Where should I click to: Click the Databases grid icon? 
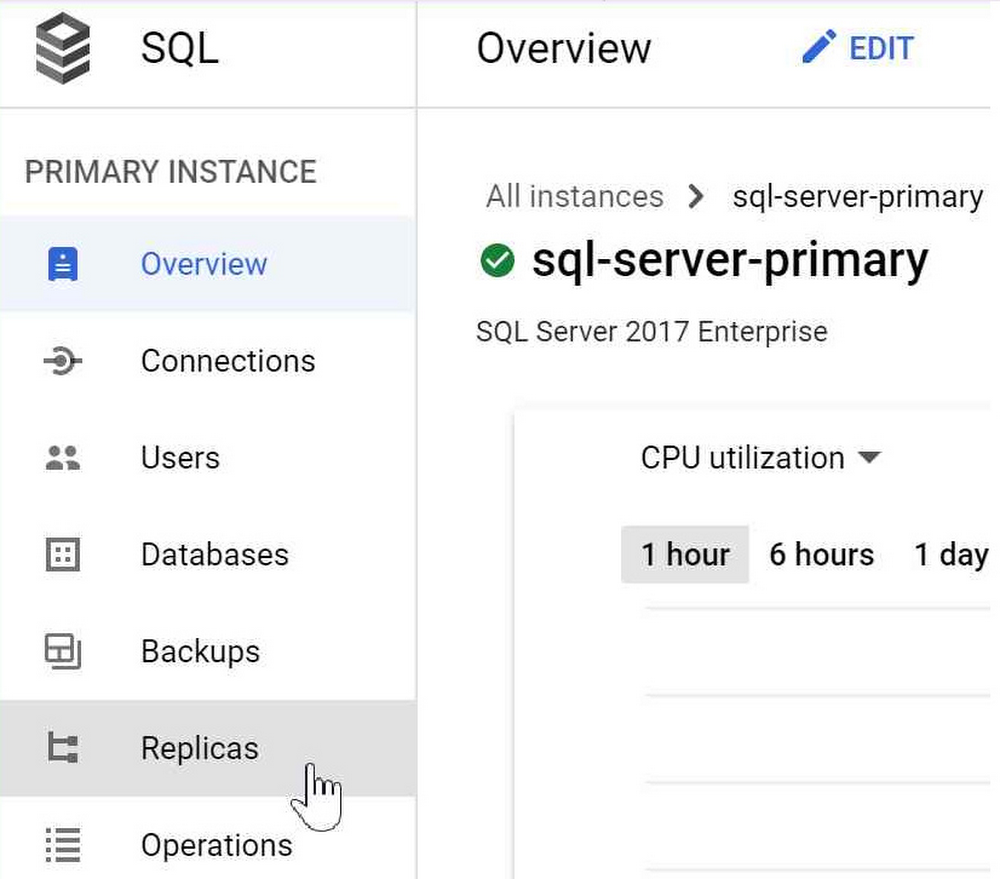(62, 554)
